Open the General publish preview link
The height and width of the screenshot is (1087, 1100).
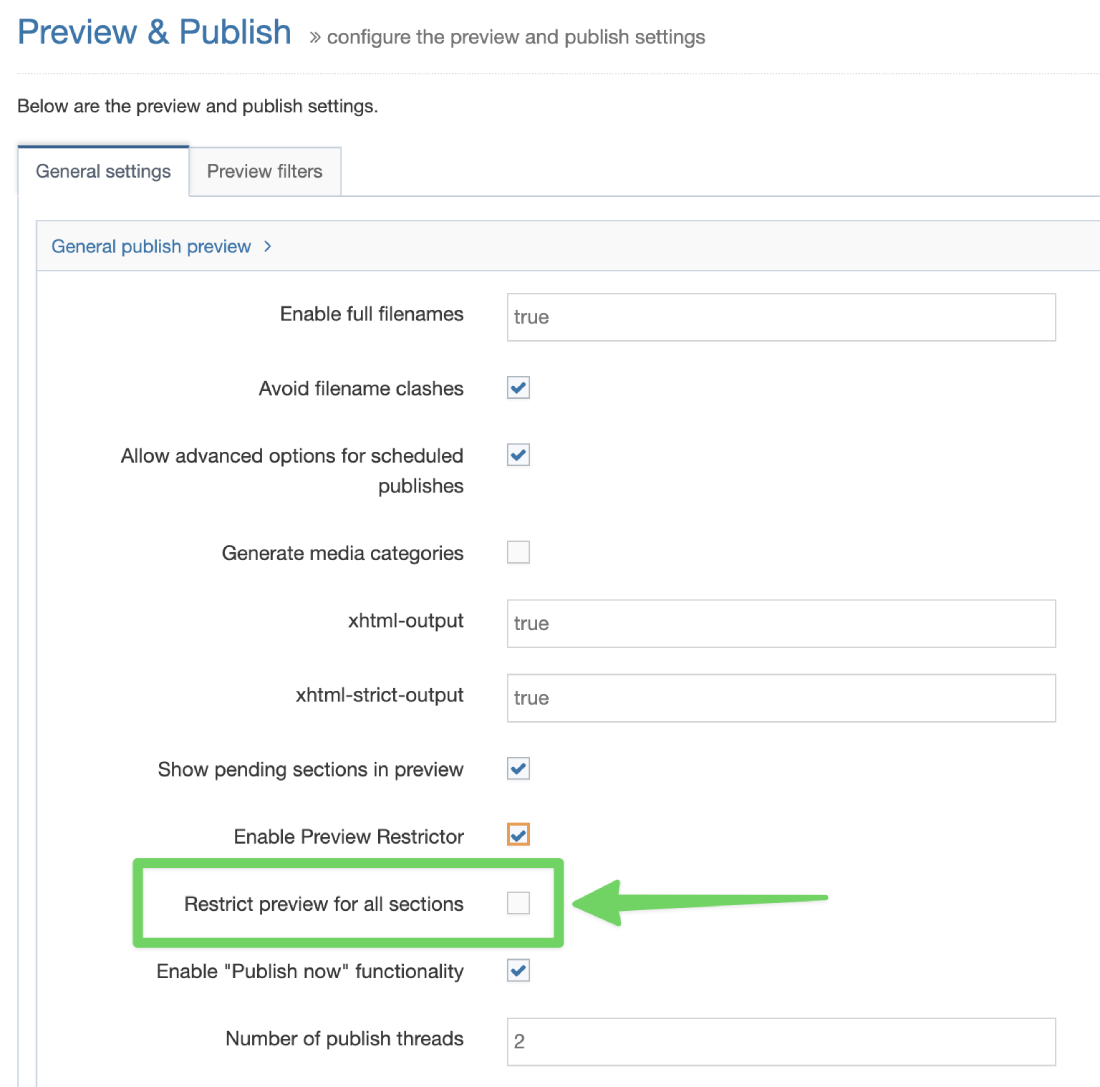pos(151,246)
